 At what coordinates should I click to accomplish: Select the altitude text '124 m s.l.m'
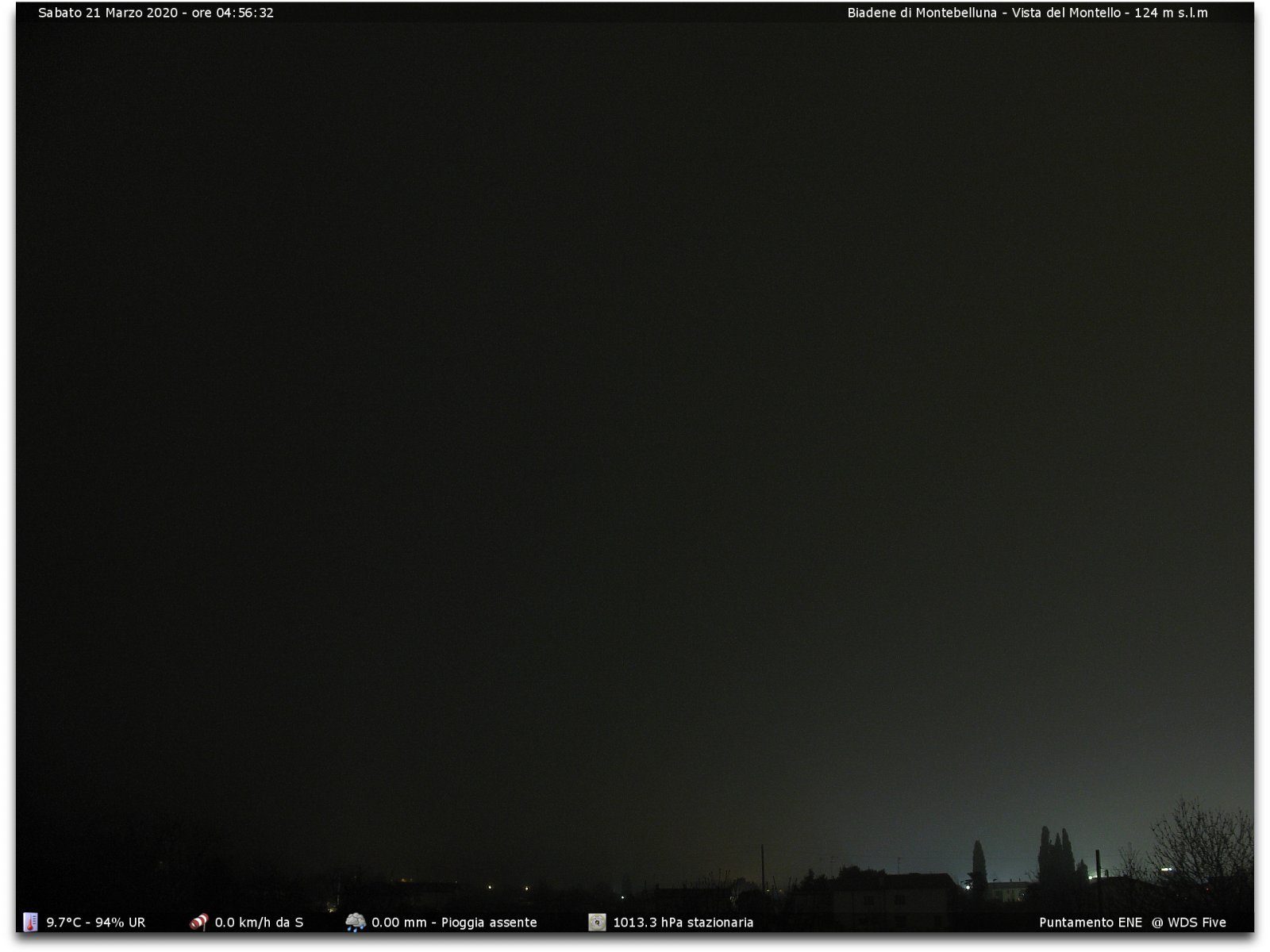coord(1171,13)
